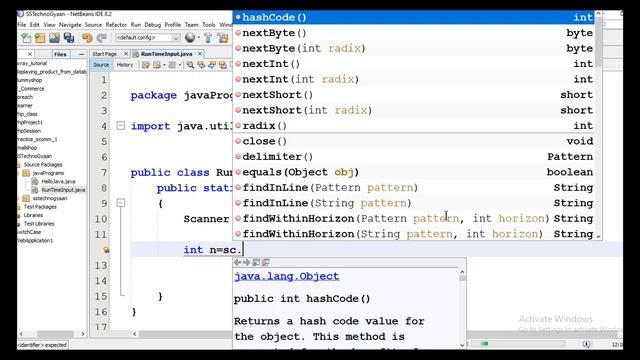Viewport: 640px width, 360px height.
Task: Select close() completion item
Action: [x=414, y=141]
